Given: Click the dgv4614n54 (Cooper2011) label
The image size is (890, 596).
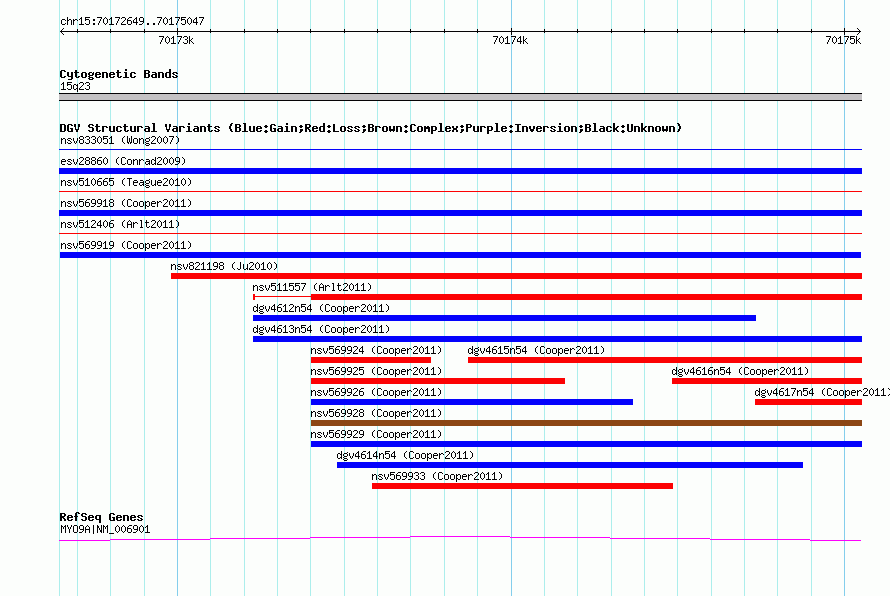Looking at the screenshot, I should pos(405,455).
